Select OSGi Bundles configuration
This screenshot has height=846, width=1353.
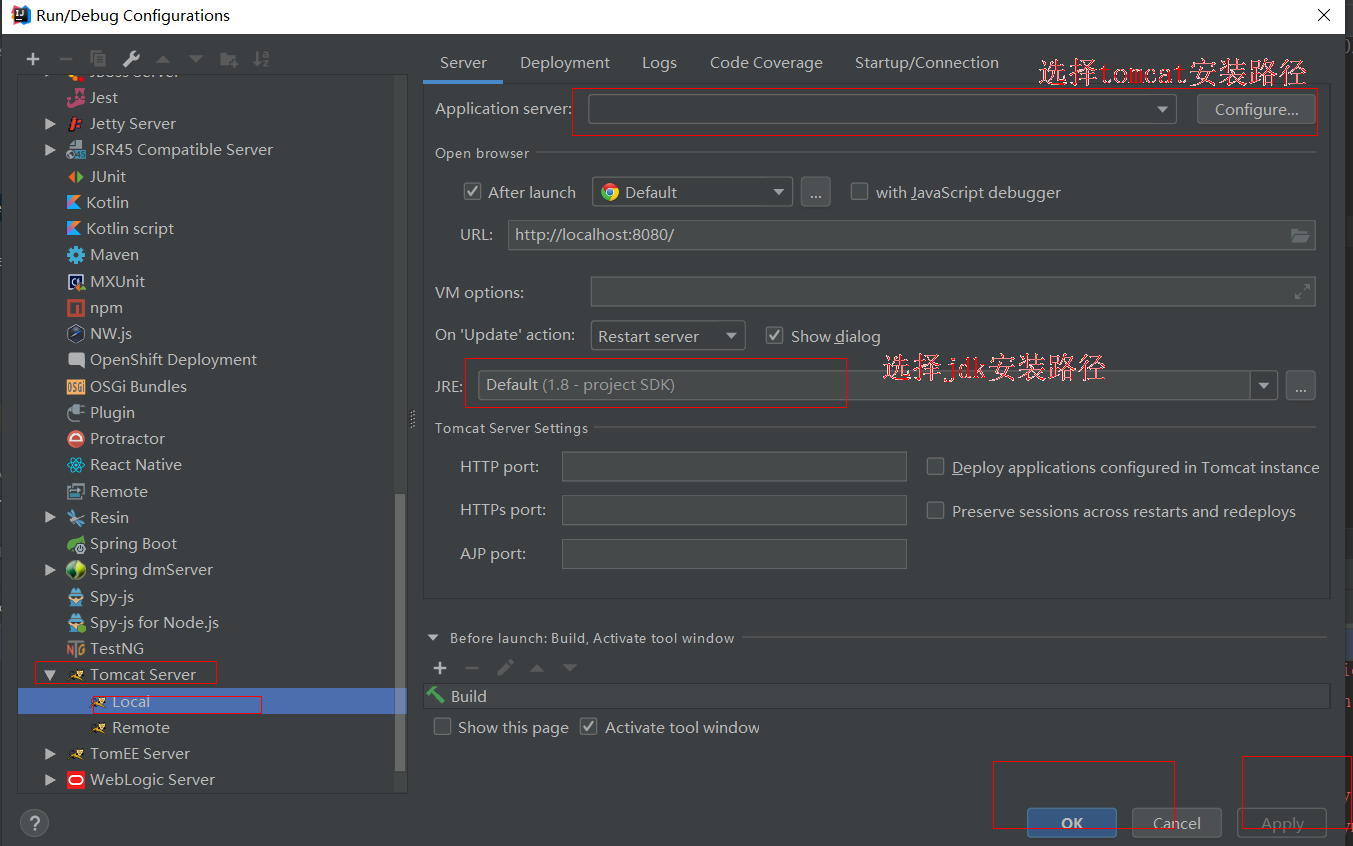point(138,386)
